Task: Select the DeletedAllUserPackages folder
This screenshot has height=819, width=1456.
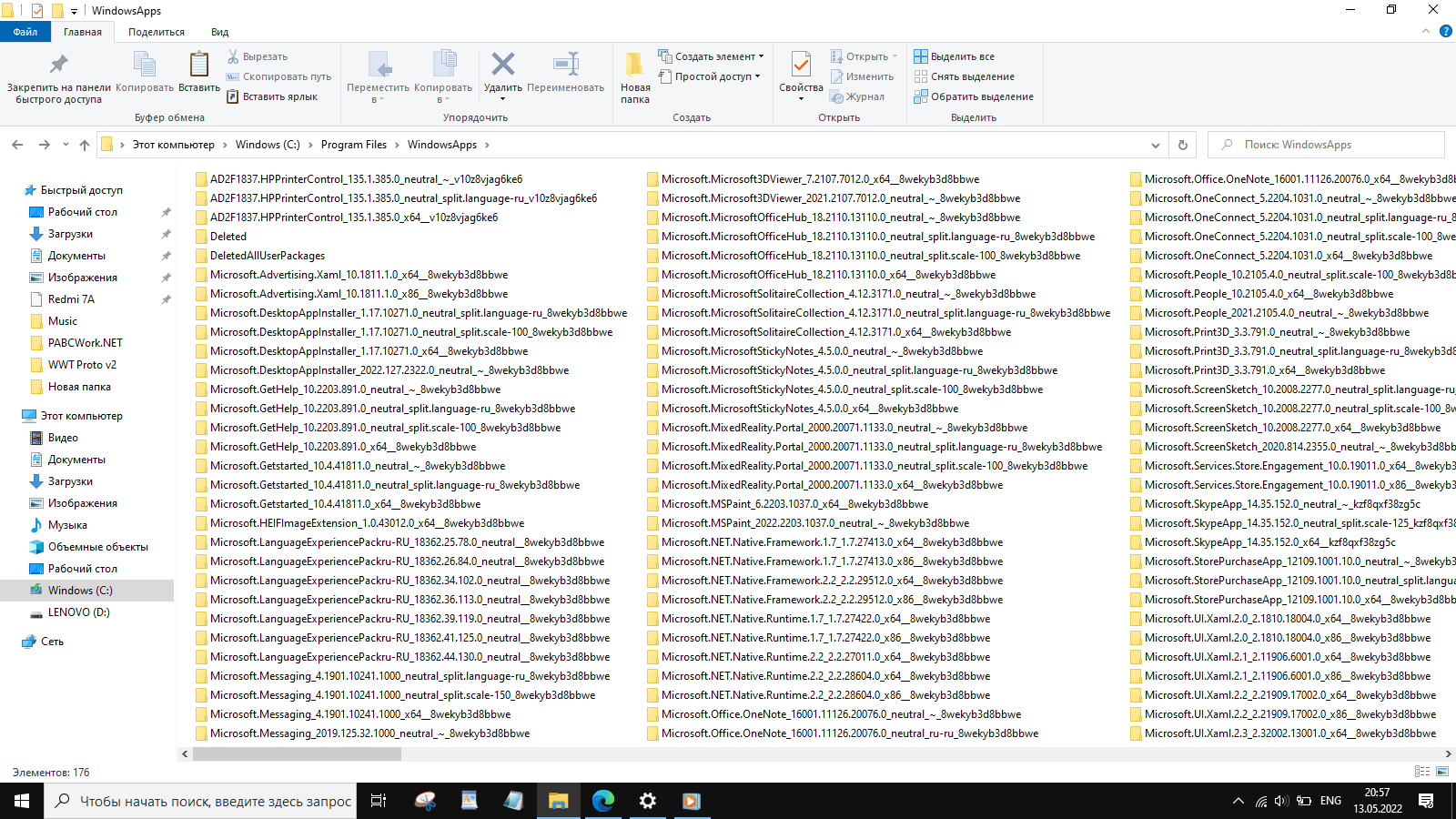Action: point(268,256)
